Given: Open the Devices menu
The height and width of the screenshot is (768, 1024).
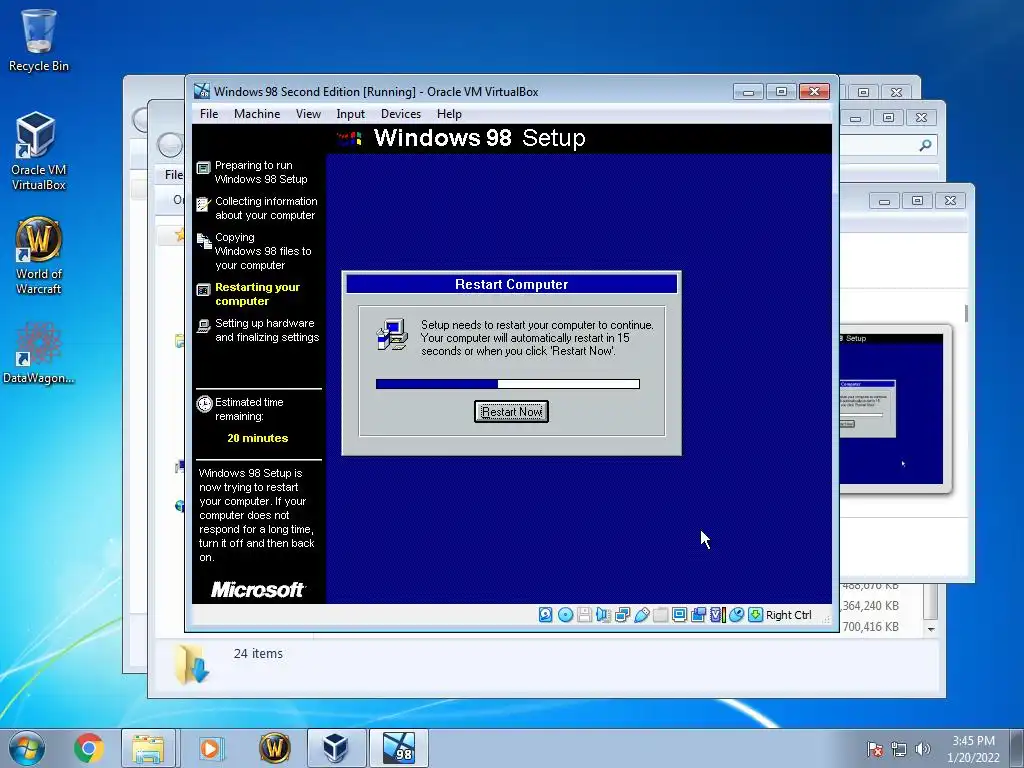Looking at the screenshot, I should click(401, 114).
